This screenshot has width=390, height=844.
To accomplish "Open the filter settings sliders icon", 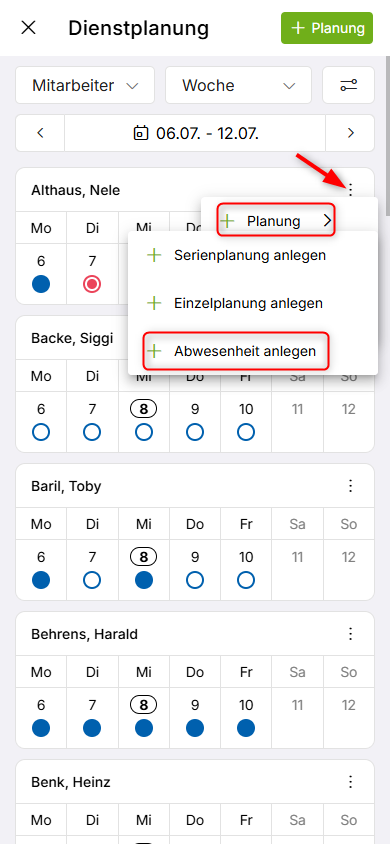I will point(348,85).
